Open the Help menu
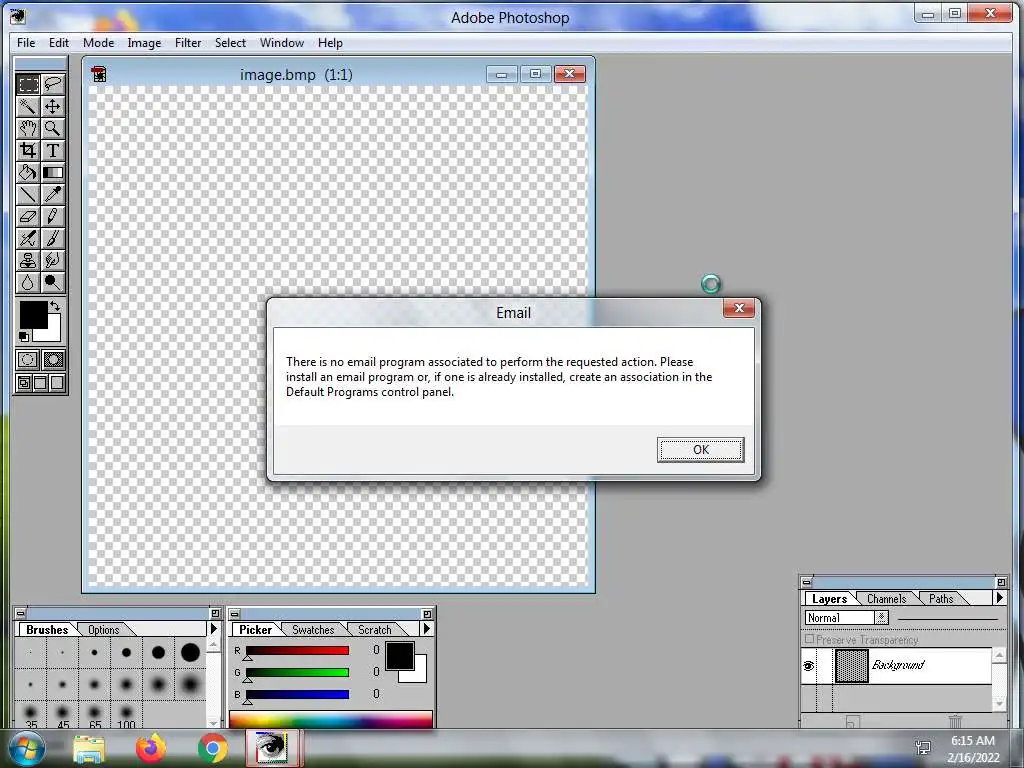1024x768 pixels. click(330, 42)
